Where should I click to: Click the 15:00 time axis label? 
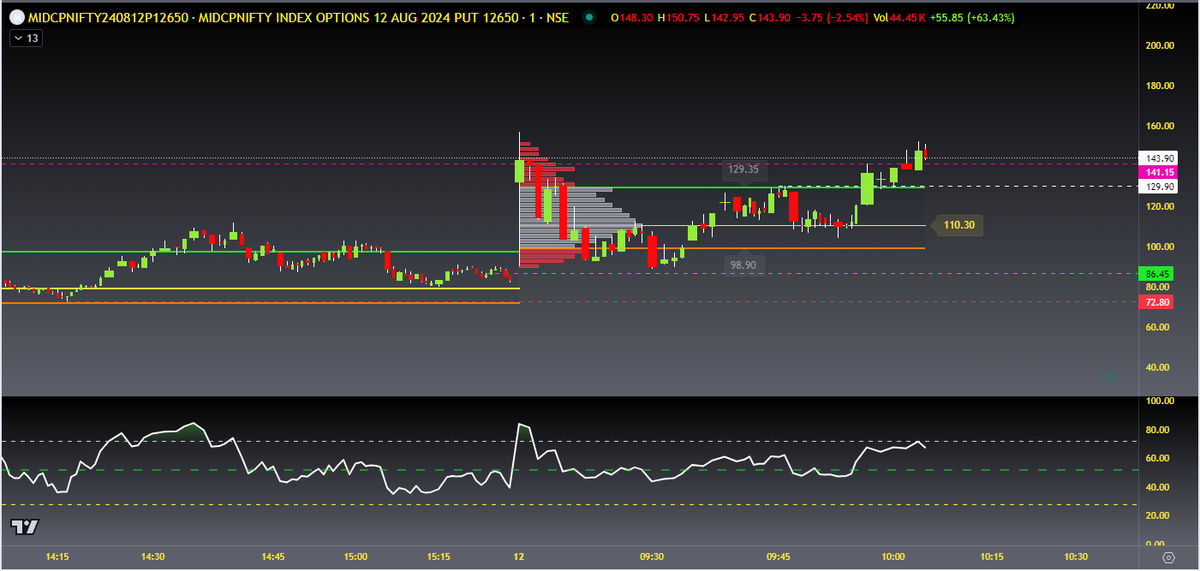coord(355,557)
